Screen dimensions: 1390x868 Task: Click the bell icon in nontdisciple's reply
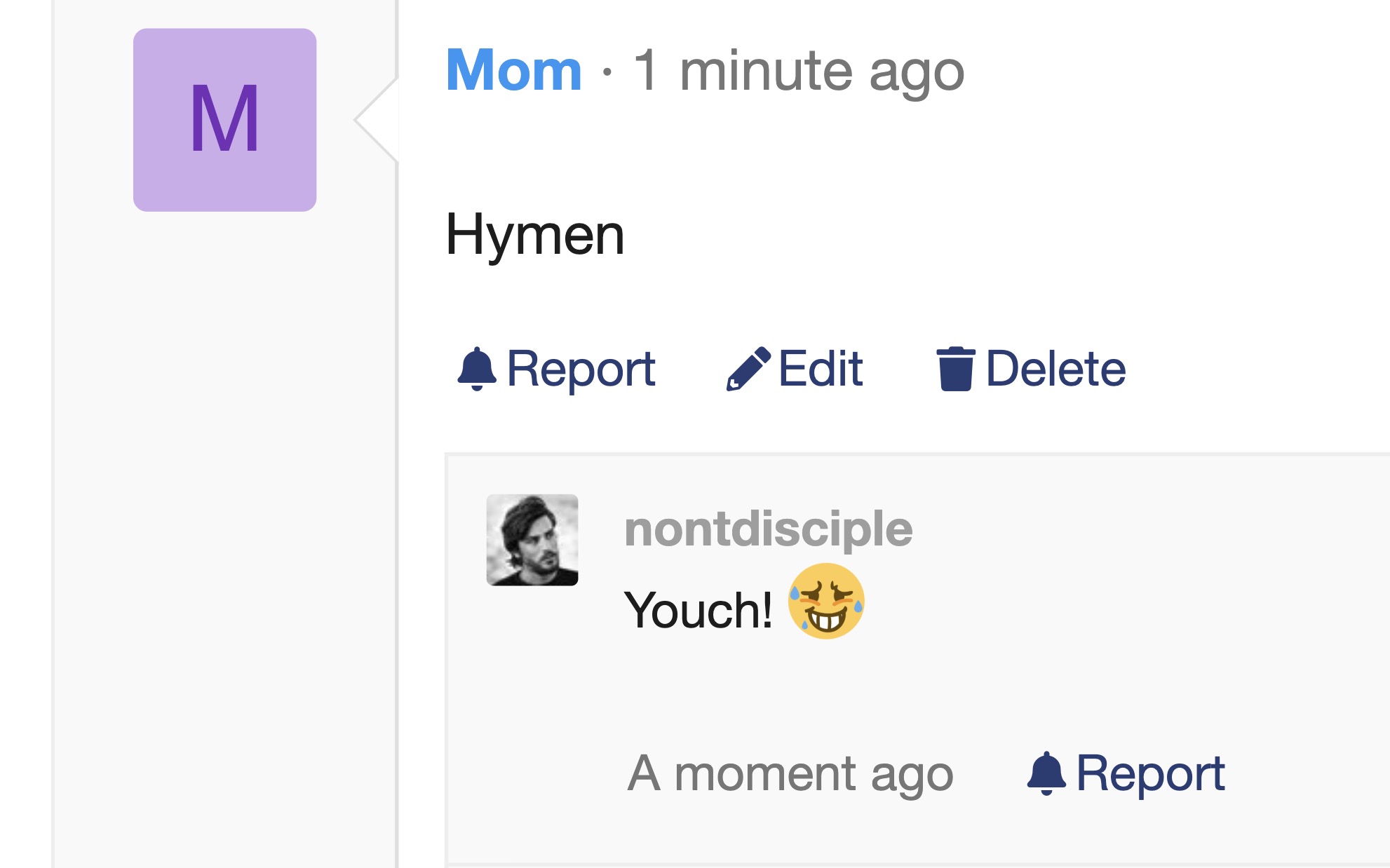tap(1046, 773)
